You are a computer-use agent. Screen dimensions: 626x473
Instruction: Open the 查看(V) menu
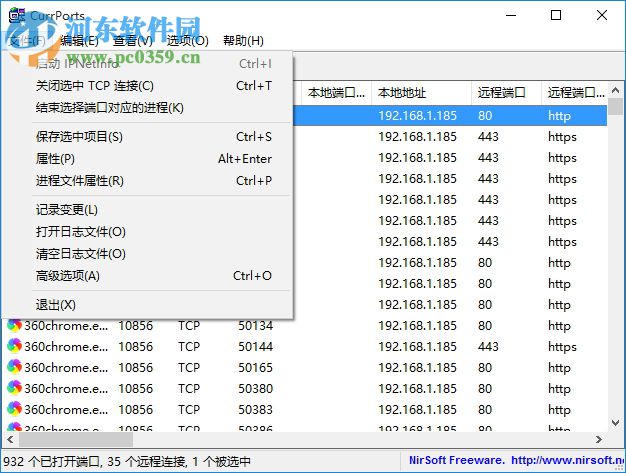133,41
